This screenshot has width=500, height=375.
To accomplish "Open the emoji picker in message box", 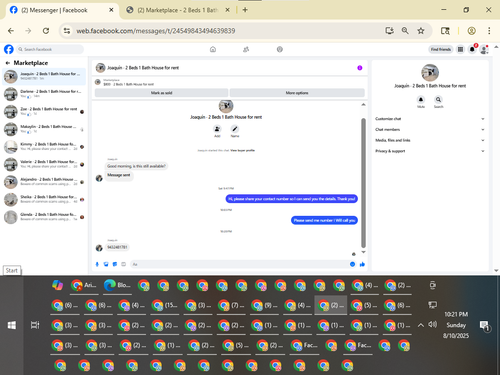I will click(x=352, y=264).
